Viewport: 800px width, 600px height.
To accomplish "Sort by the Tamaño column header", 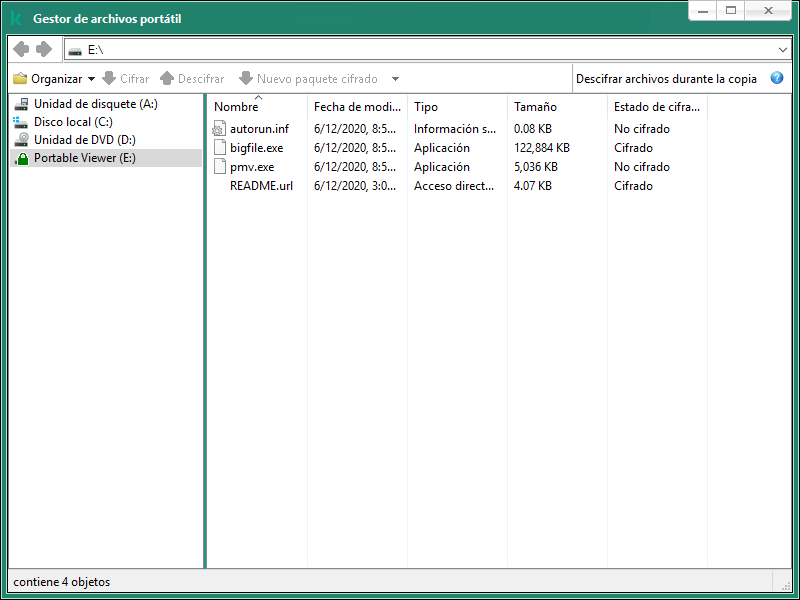I will coord(535,107).
